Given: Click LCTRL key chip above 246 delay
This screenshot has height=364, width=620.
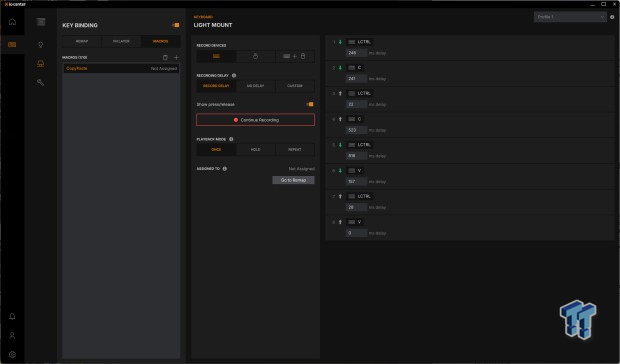Looking at the screenshot, I should 359,42.
